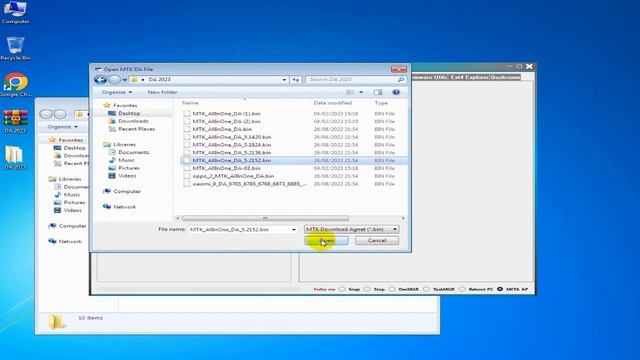Switch to the Ext4 Explorer tab
The width and height of the screenshot is (640, 360).
point(469,77)
